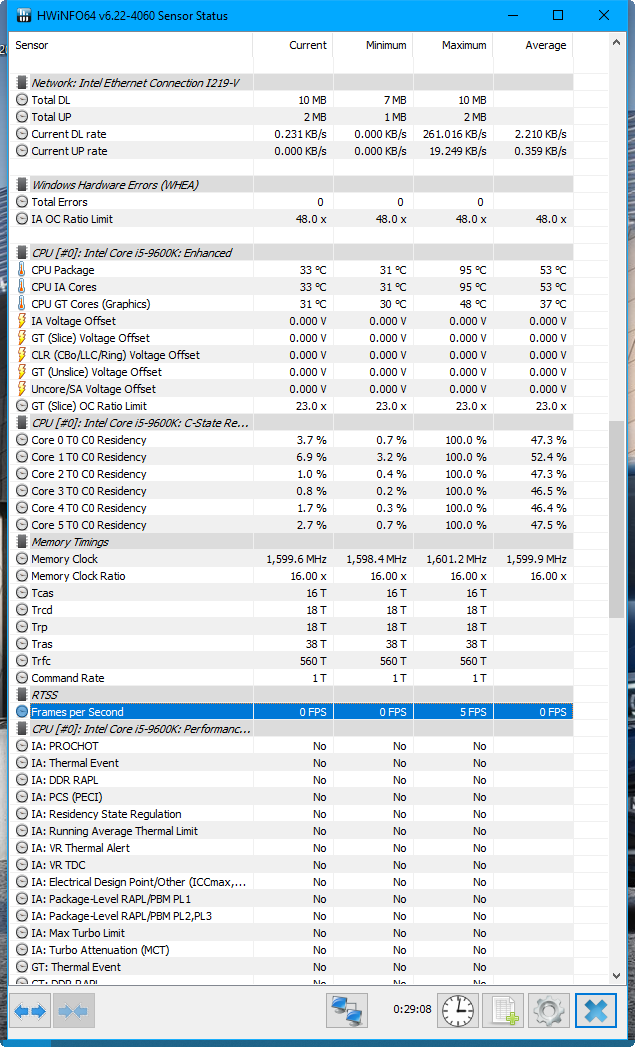635x1047 pixels.
Task: Click lightning icon beside GT (Unslice) Voltage Offset
Action: (22, 372)
